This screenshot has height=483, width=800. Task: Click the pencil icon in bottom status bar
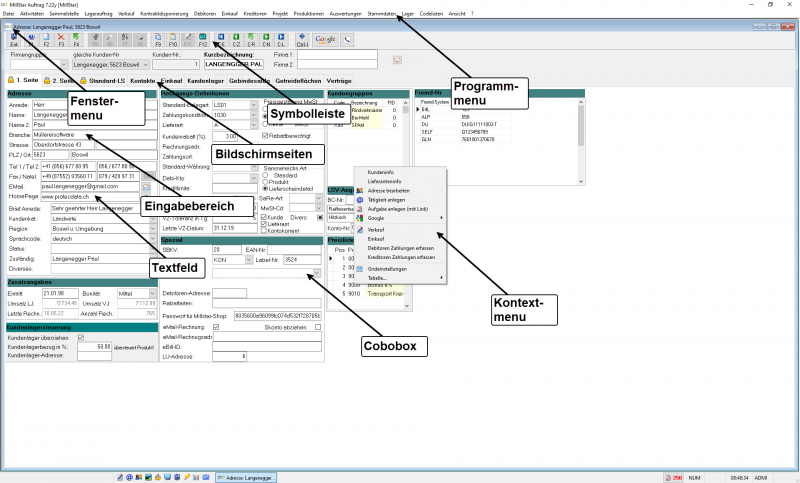120,477
